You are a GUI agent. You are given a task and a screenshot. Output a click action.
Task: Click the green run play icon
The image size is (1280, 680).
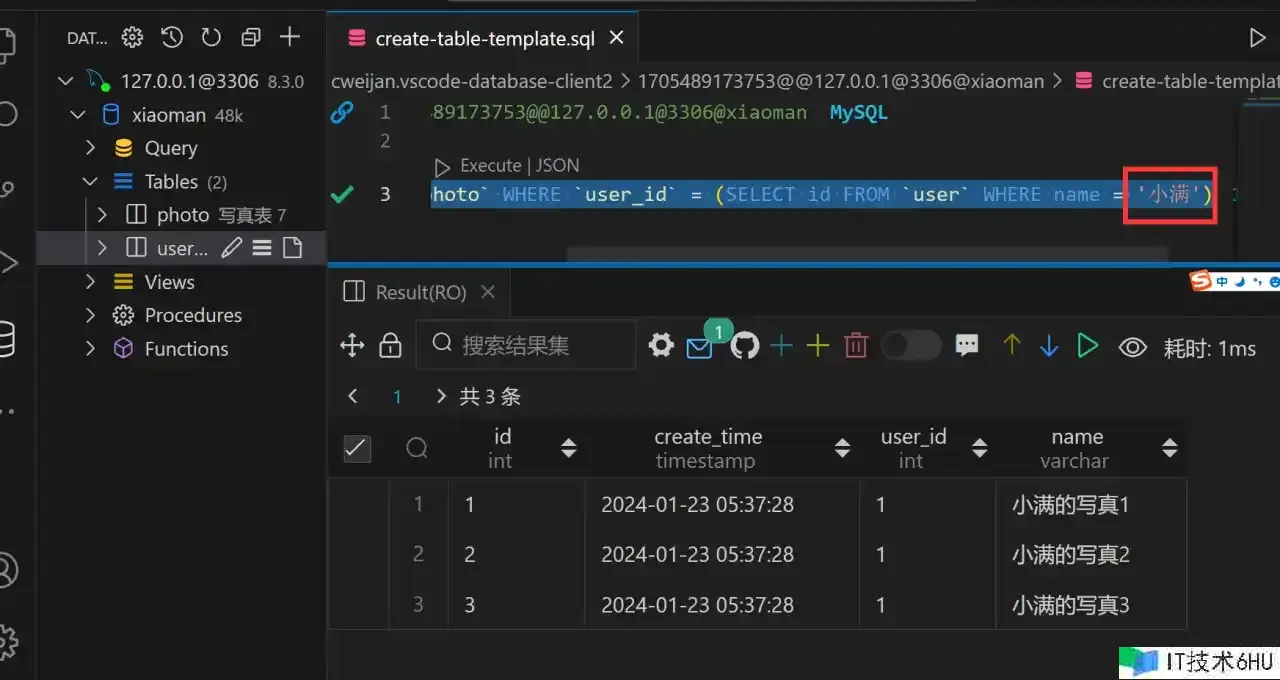[x=1087, y=346]
